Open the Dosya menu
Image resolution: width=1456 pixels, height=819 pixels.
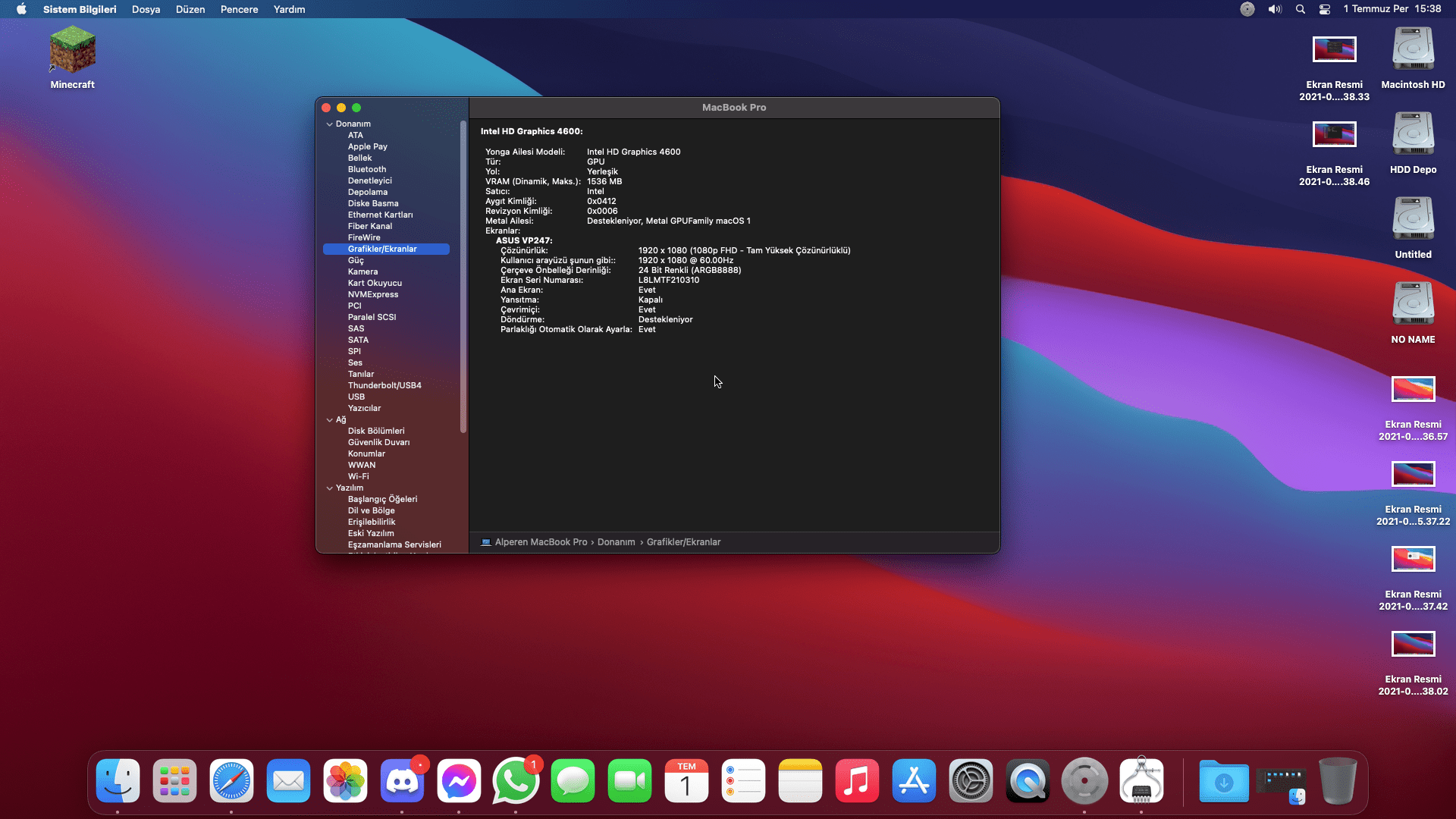coord(146,9)
